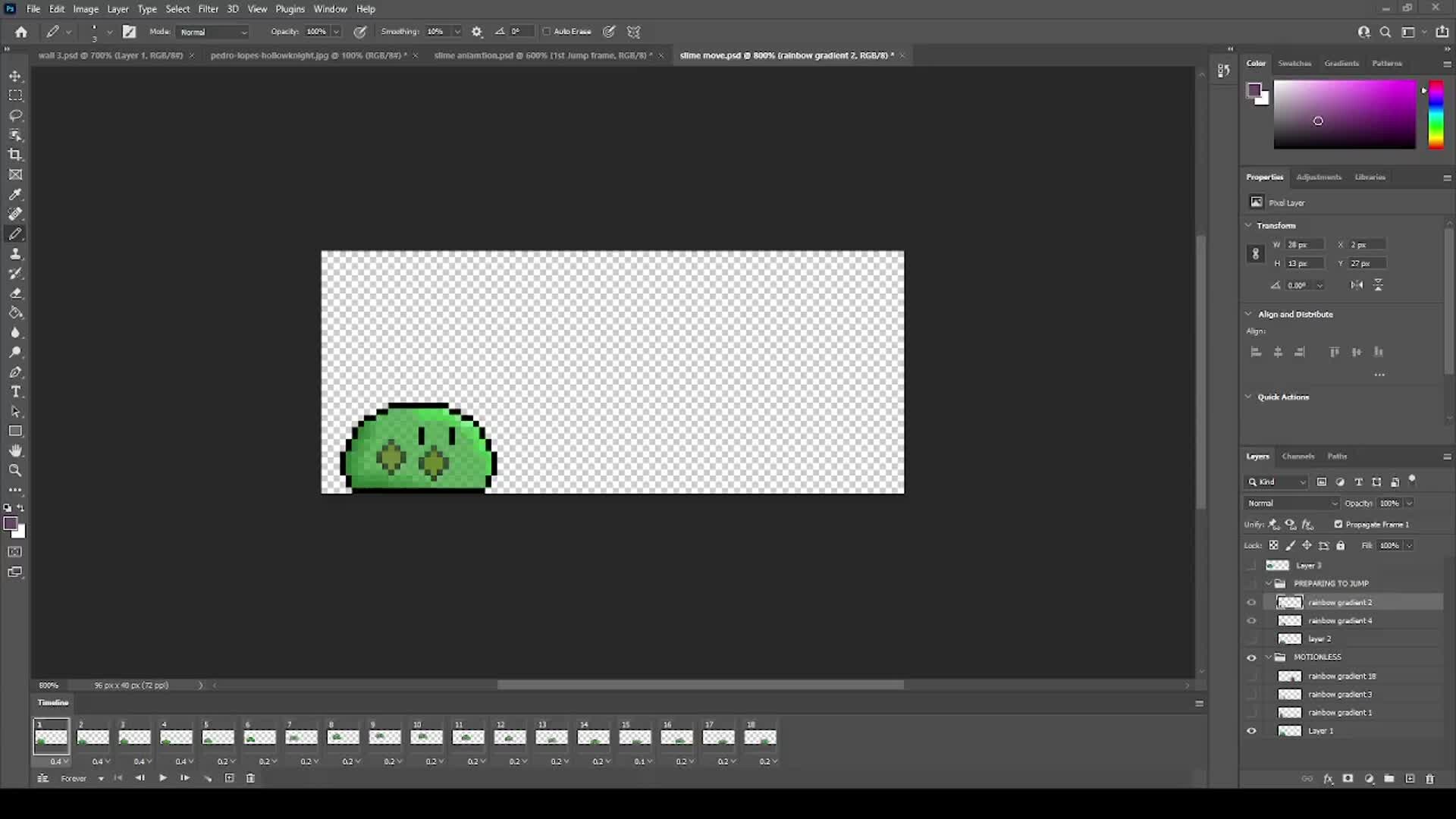Switch to the Channels tab

(1298, 456)
